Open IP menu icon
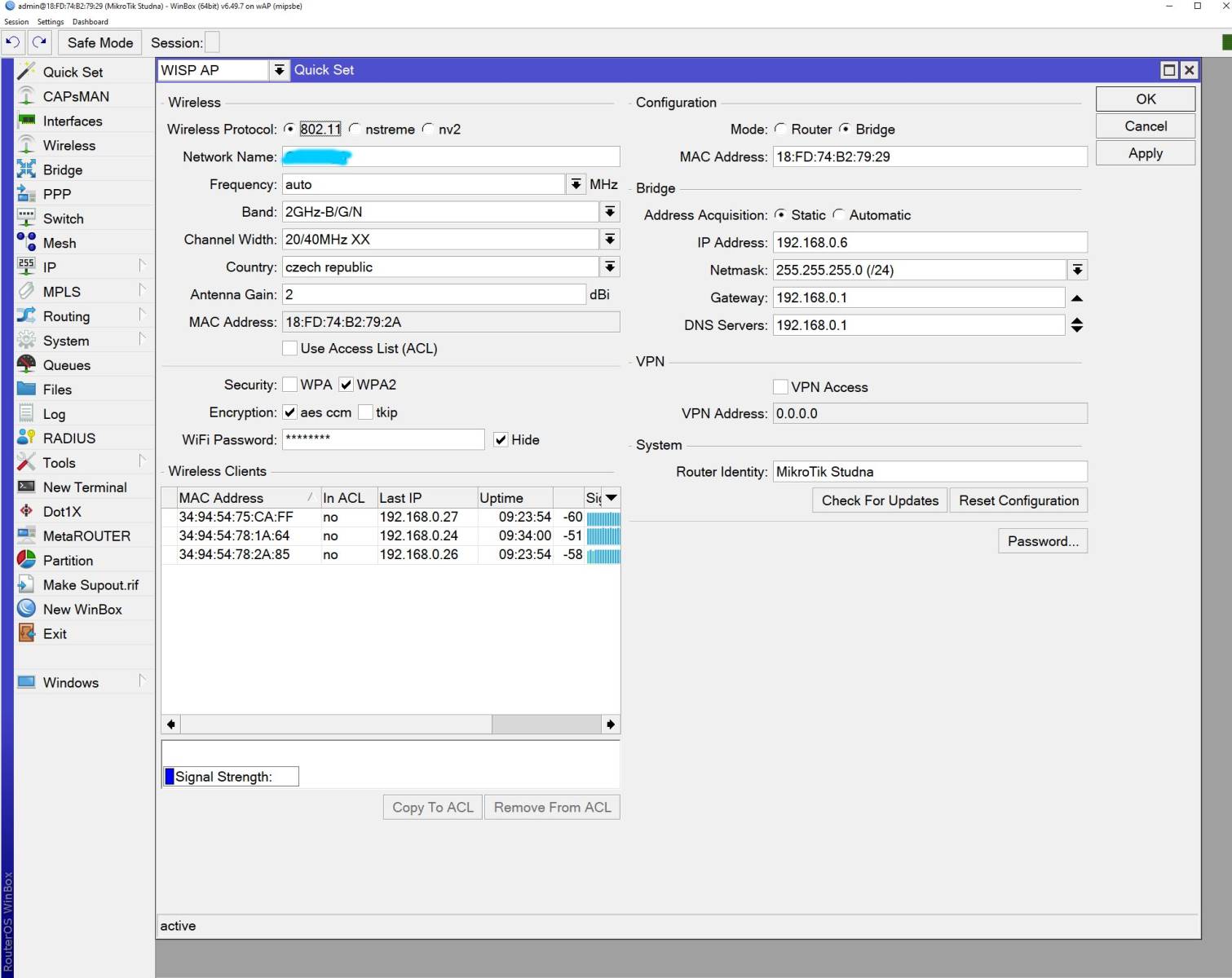Image resolution: width=1232 pixels, height=978 pixels. (26, 267)
